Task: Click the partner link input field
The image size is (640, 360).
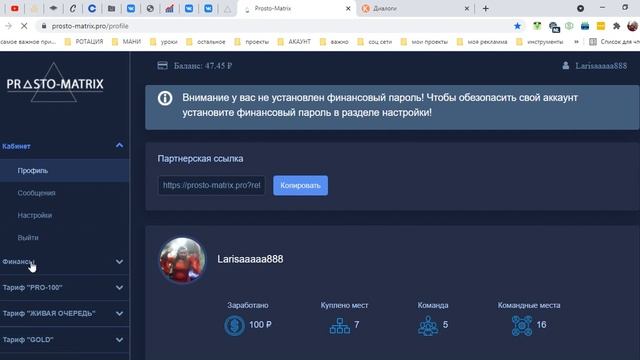Action: 211,185
